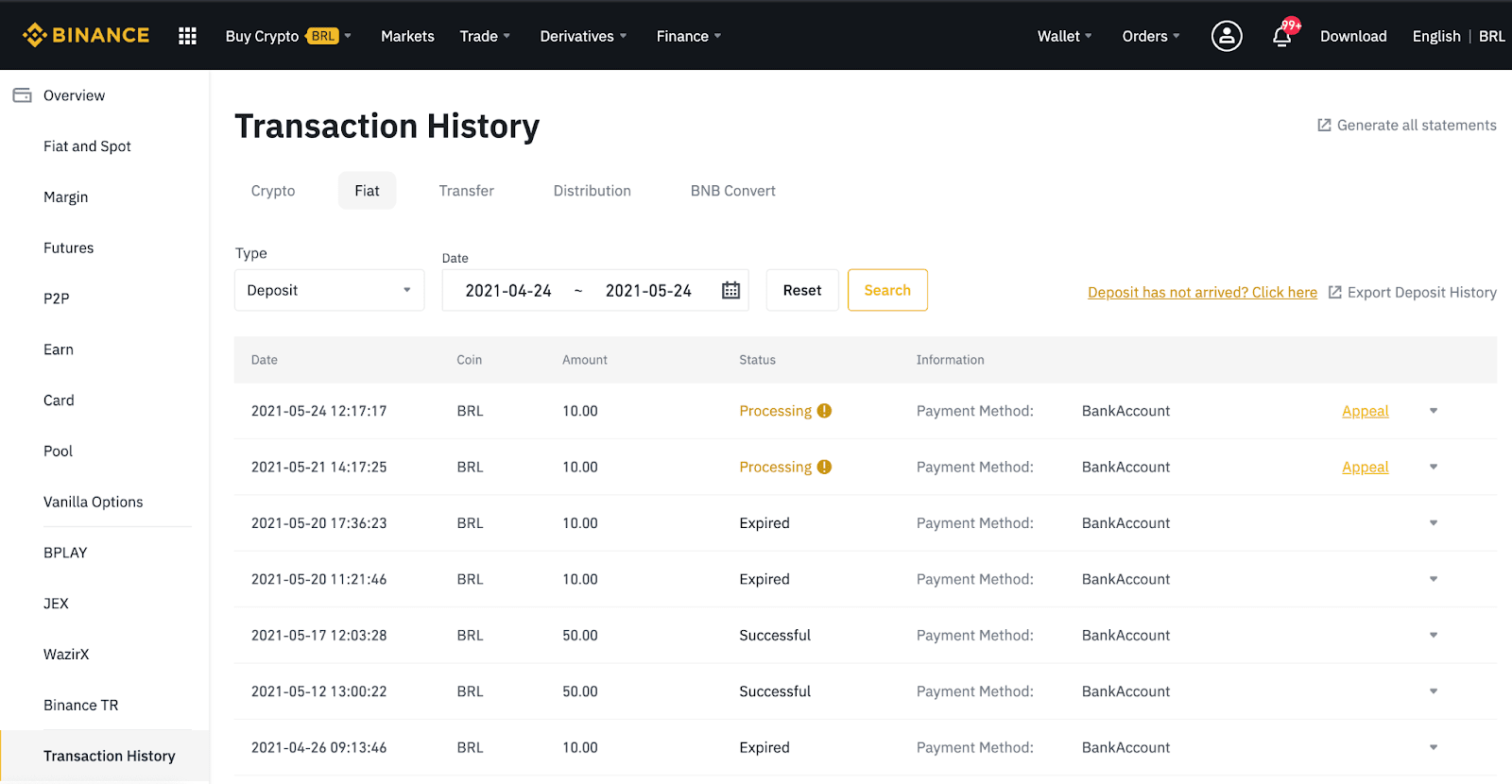
Task: Open the BNB Convert tab
Action: pos(732,191)
